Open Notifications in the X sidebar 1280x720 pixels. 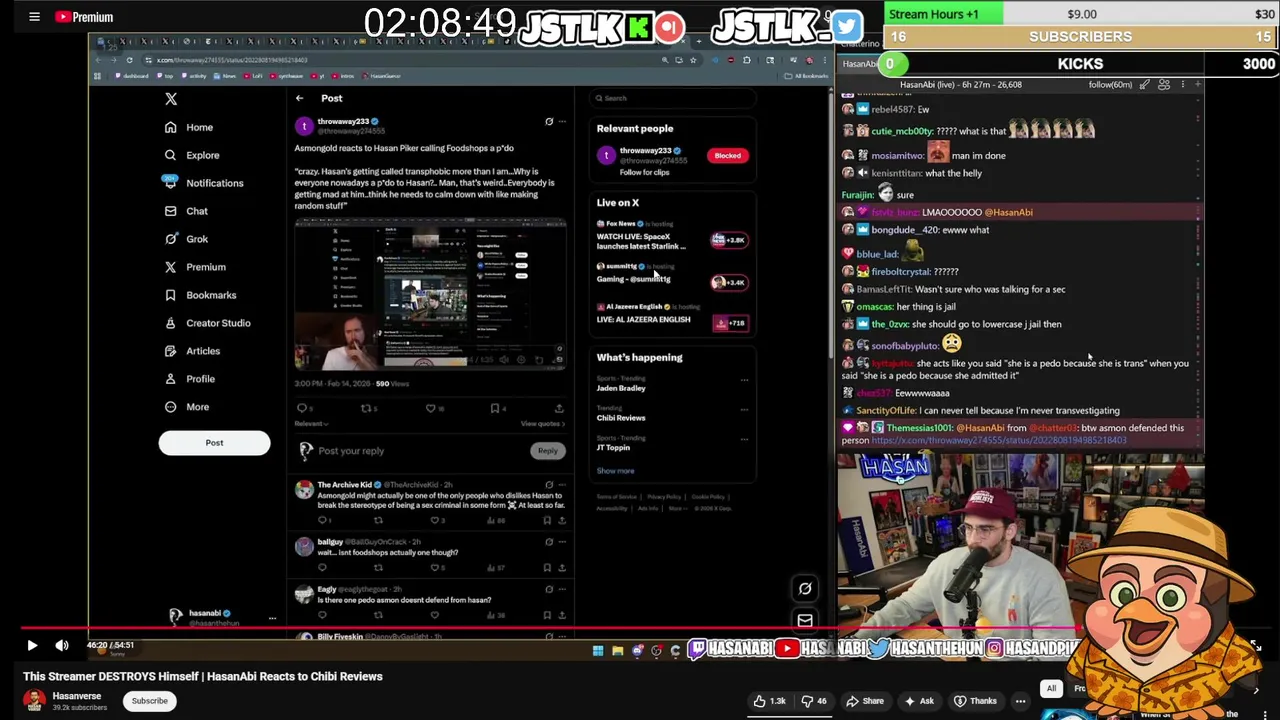pyautogui.click(x=203, y=183)
